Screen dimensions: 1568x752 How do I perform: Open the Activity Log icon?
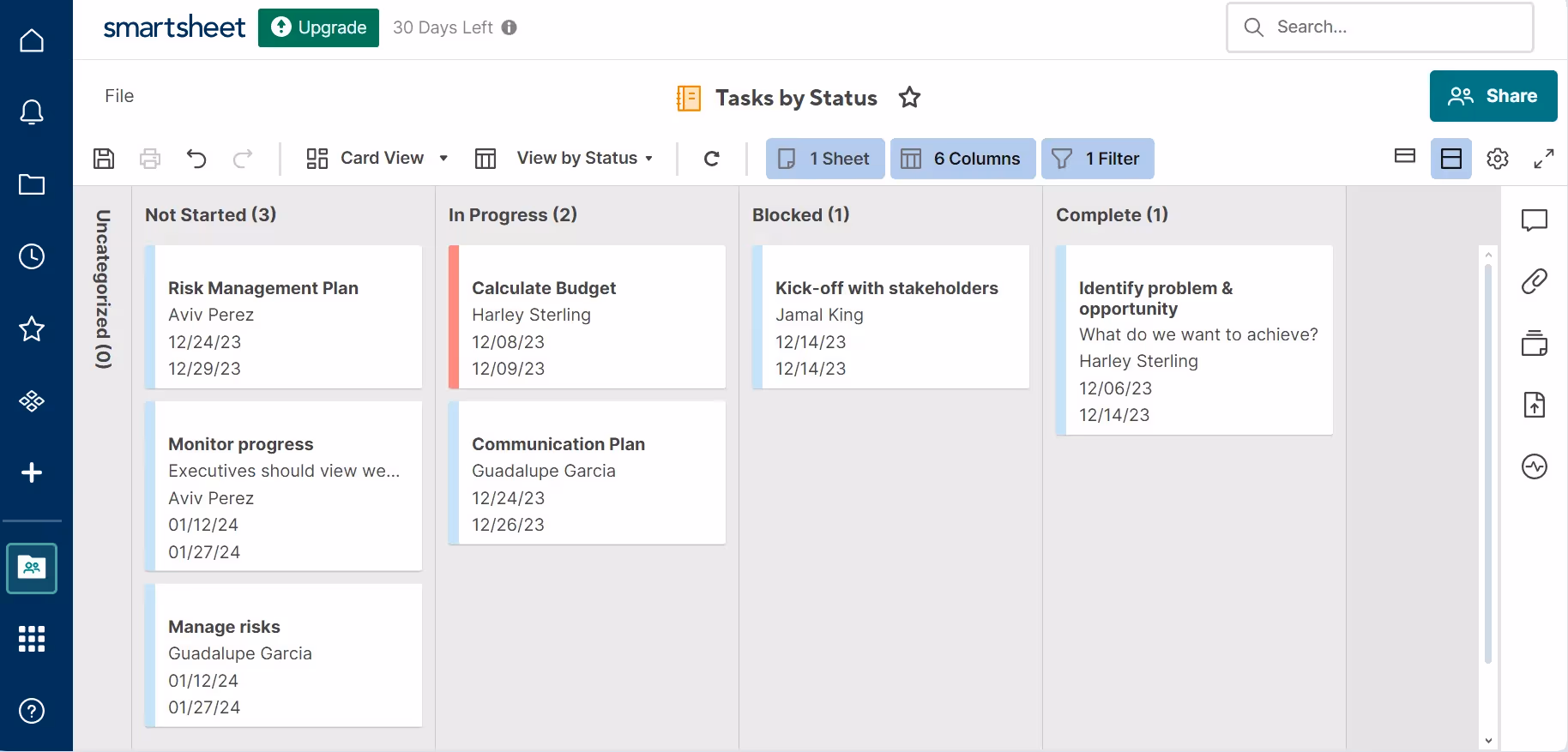[x=1534, y=466]
